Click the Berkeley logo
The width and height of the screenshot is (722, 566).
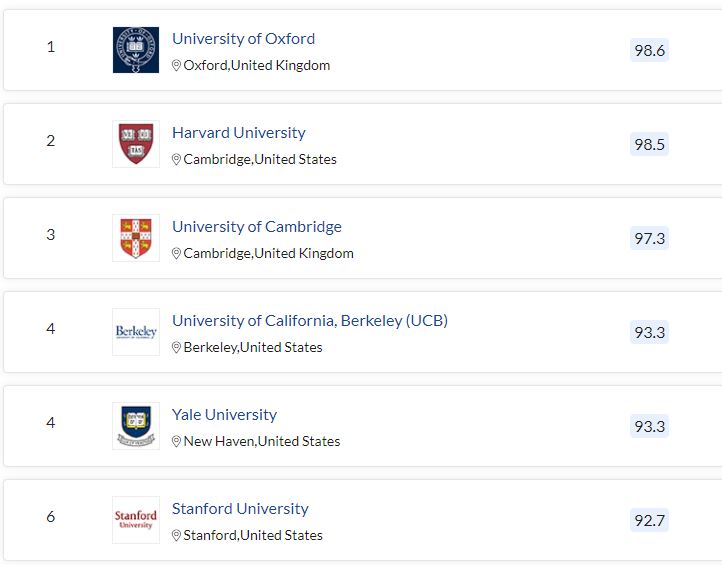point(136,332)
